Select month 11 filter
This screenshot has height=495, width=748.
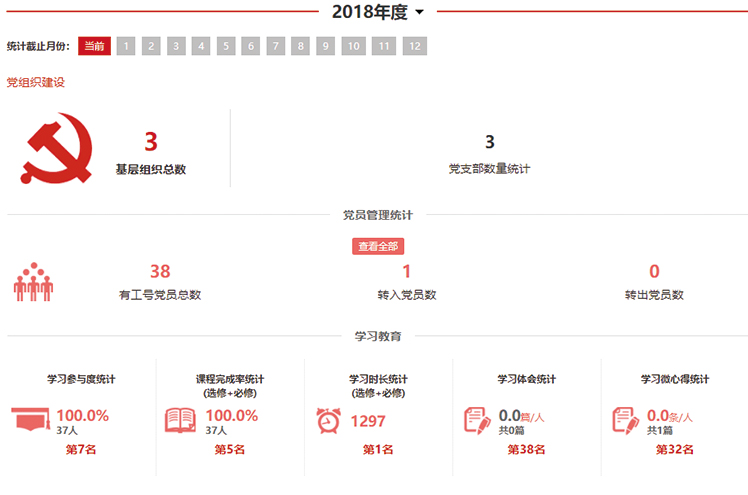(384, 46)
